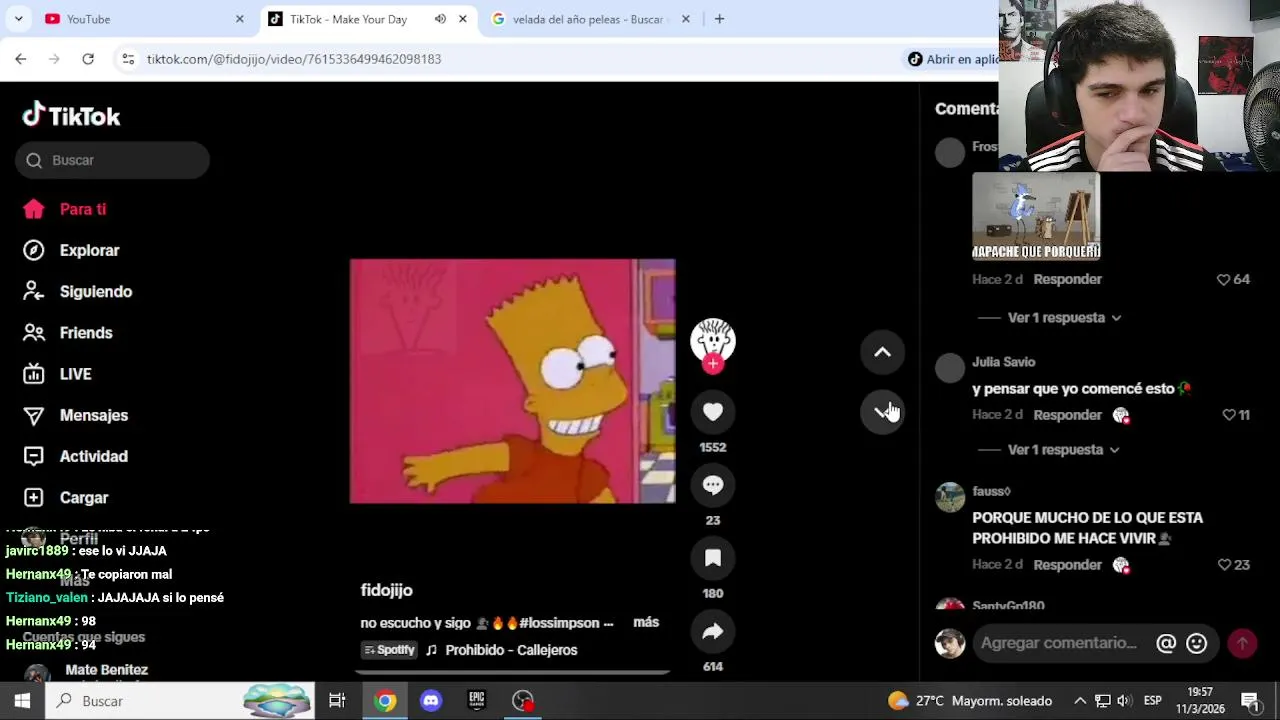
Task: Mute the TikTok tab audio icon
Action: [x=440, y=19]
